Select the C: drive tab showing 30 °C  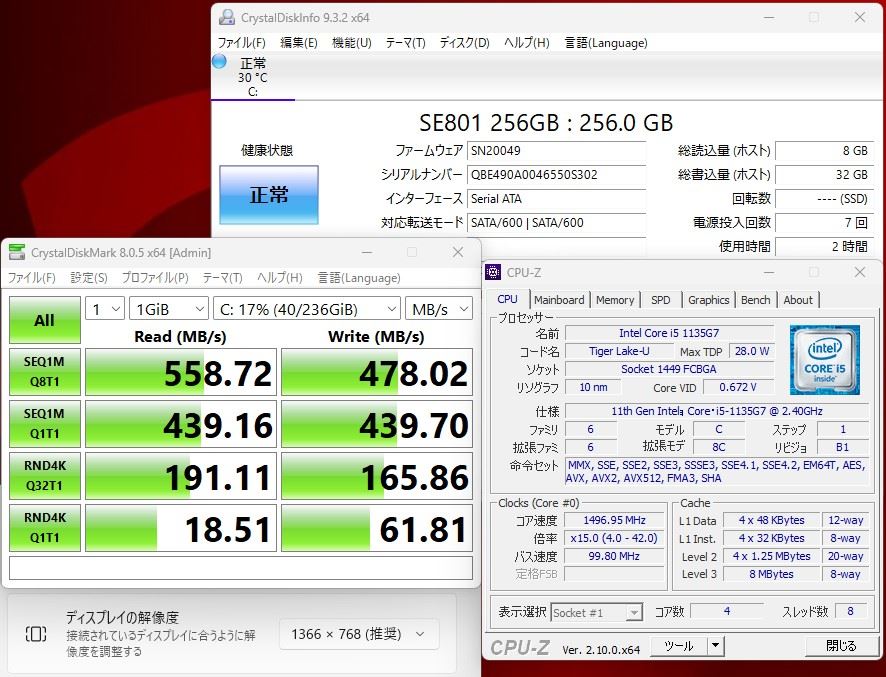[x=253, y=77]
